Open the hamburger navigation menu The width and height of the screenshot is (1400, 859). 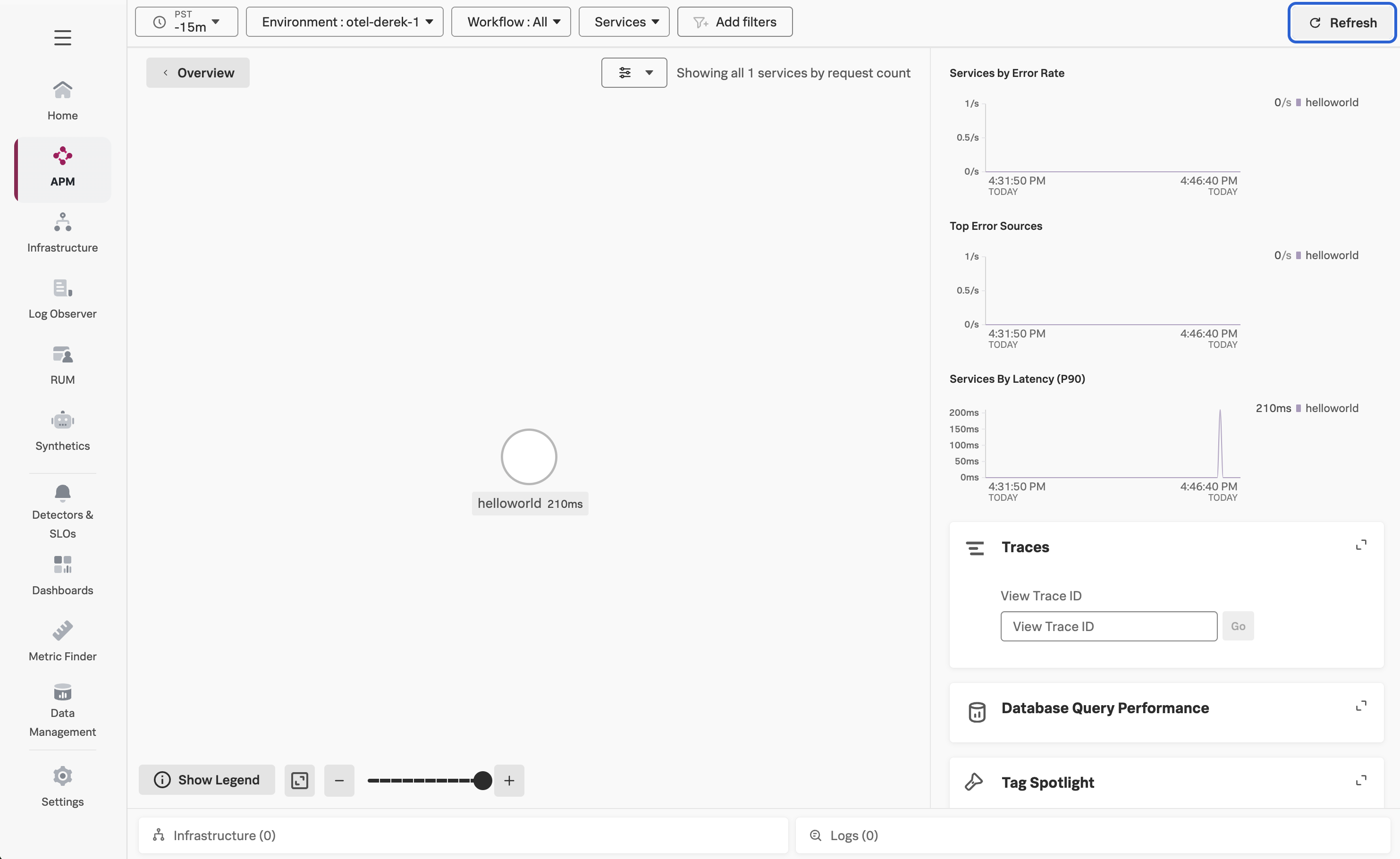pyautogui.click(x=62, y=37)
